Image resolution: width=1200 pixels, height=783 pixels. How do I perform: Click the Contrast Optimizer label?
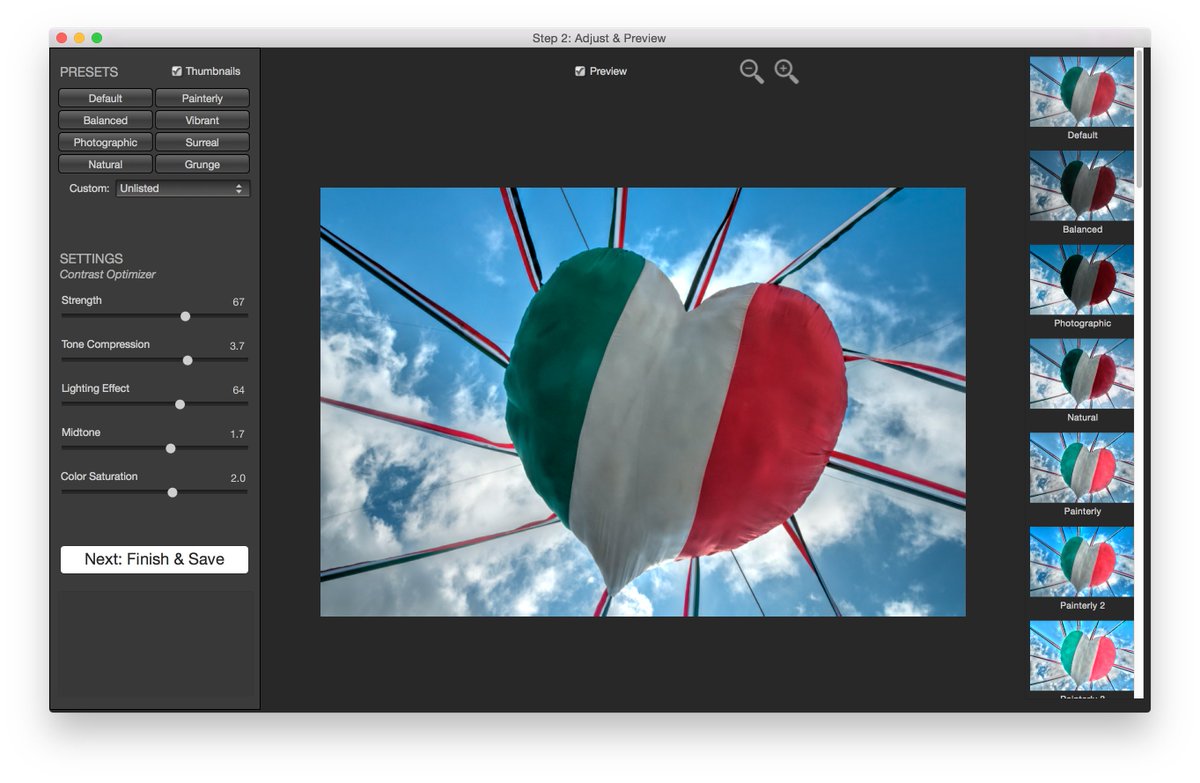coord(108,274)
